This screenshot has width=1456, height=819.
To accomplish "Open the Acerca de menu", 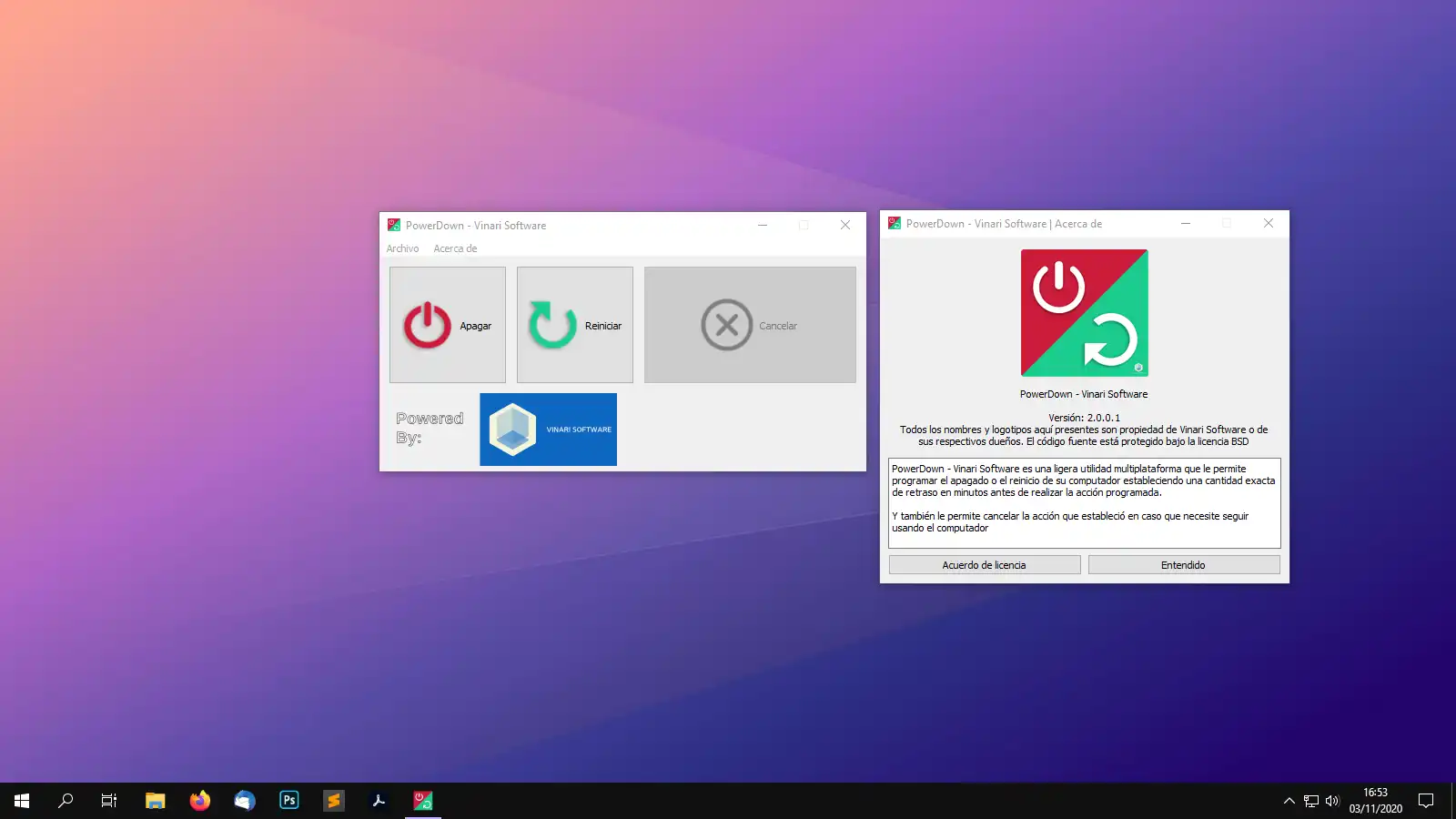I will [x=455, y=248].
